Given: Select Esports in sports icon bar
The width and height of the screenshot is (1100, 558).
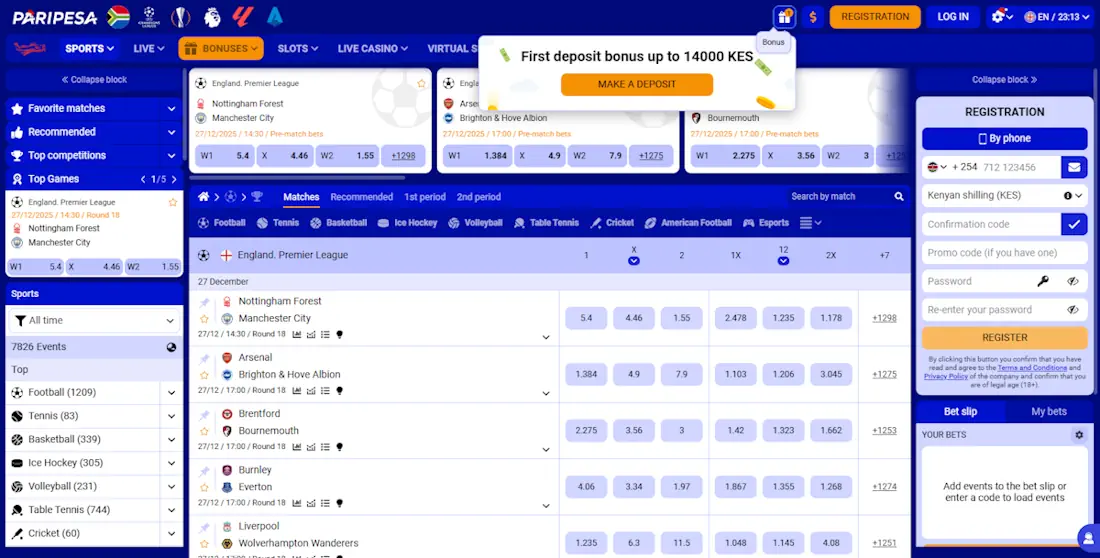Looking at the screenshot, I should click(x=766, y=222).
